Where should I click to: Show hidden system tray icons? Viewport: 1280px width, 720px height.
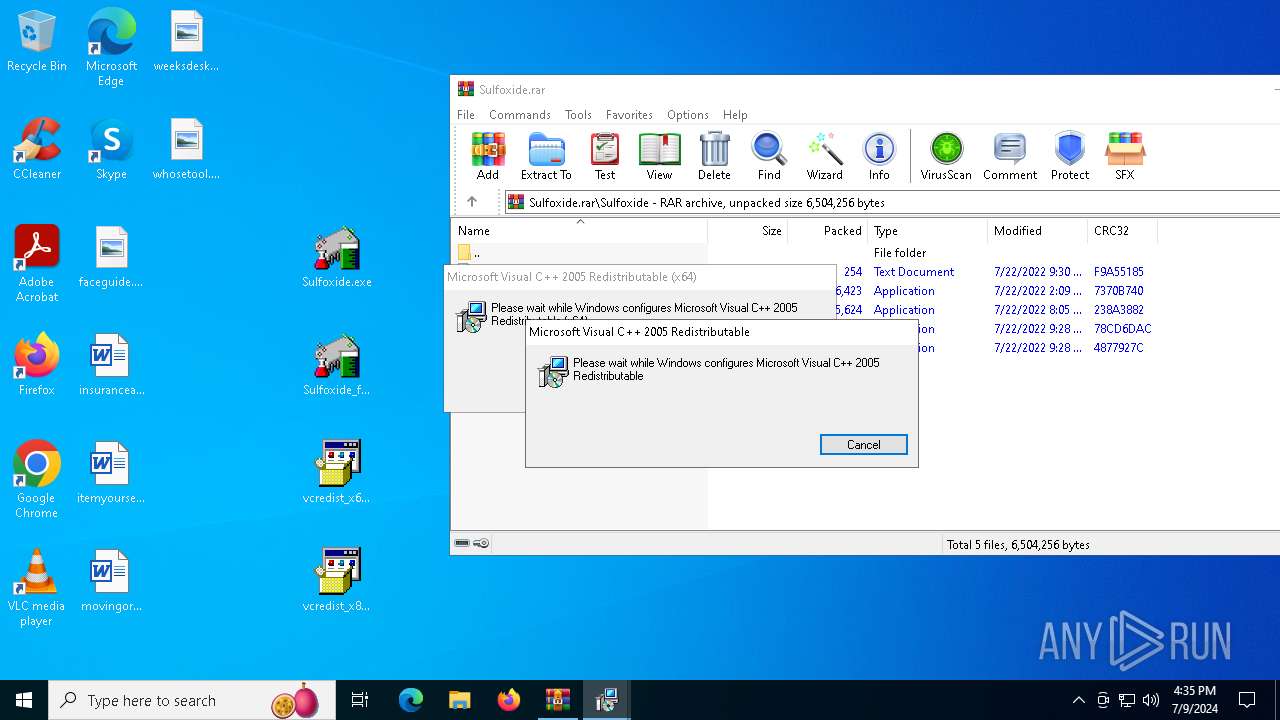[1078, 700]
